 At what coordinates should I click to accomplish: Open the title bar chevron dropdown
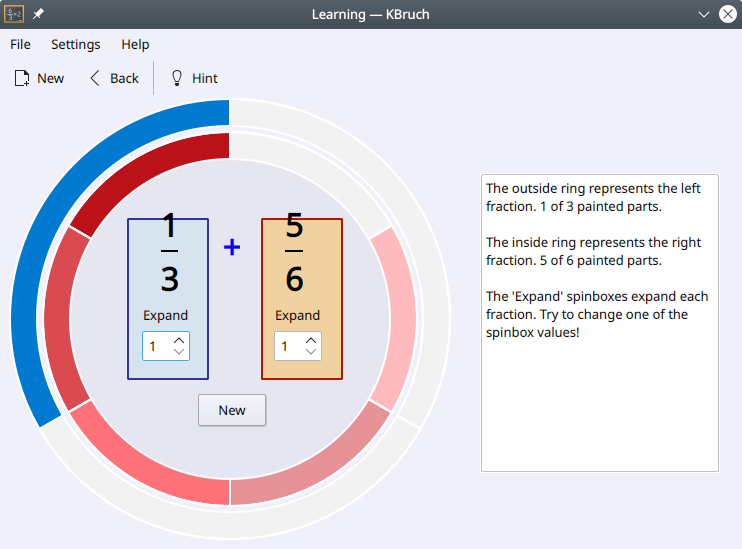(704, 14)
